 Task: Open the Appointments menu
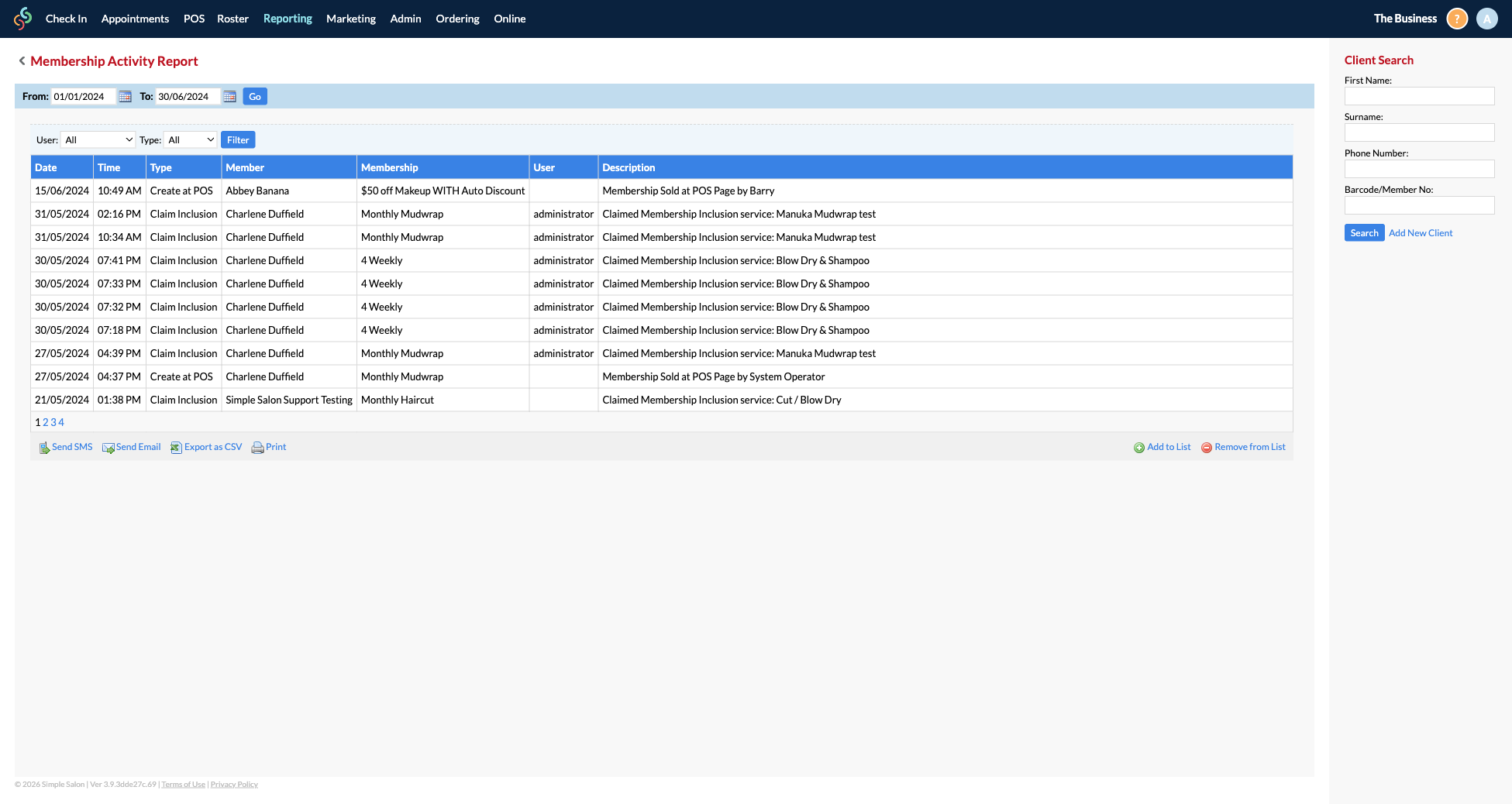pyautogui.click(x=135, y=19)
